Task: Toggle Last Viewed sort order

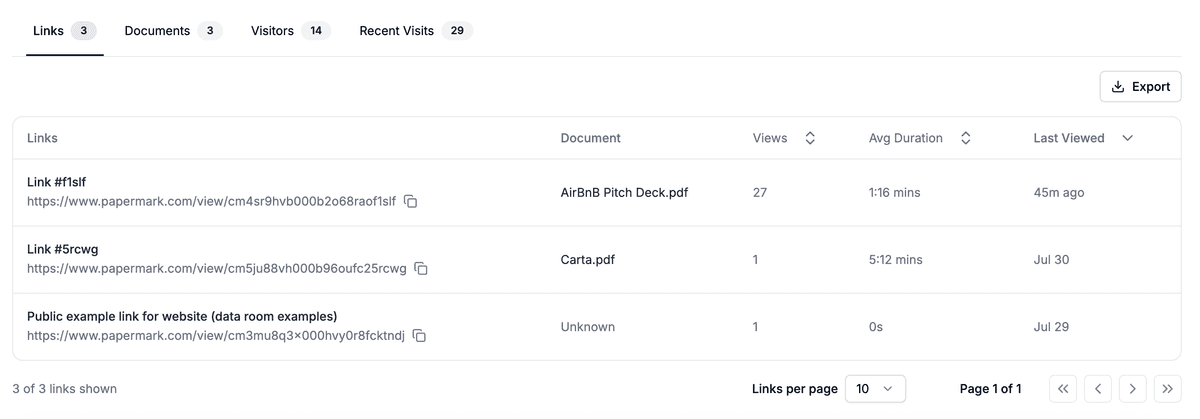Action: tap(1127, 139)
